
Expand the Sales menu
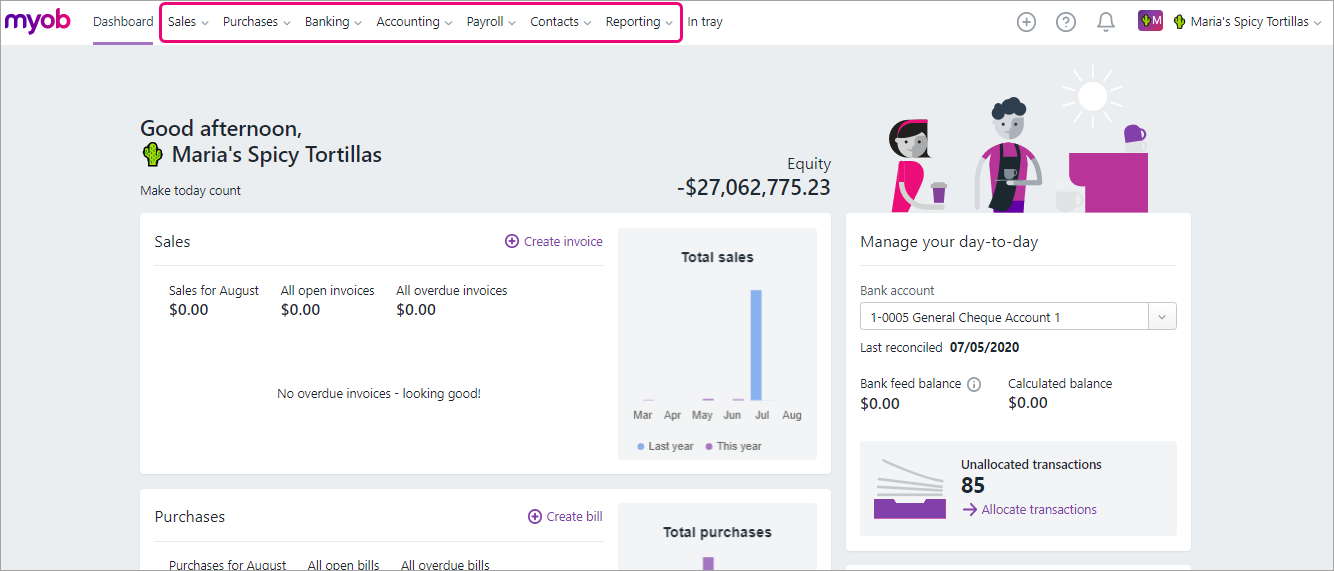click(188, 22)
